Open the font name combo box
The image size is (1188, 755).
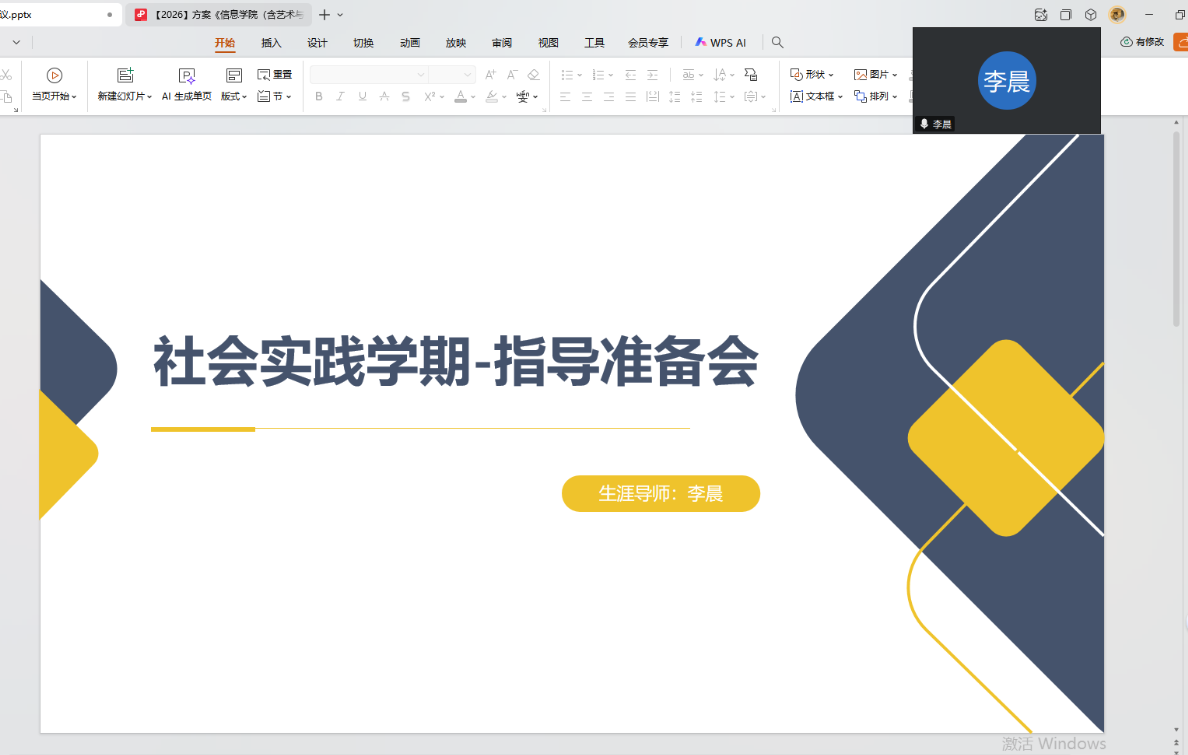pos(368,75)
